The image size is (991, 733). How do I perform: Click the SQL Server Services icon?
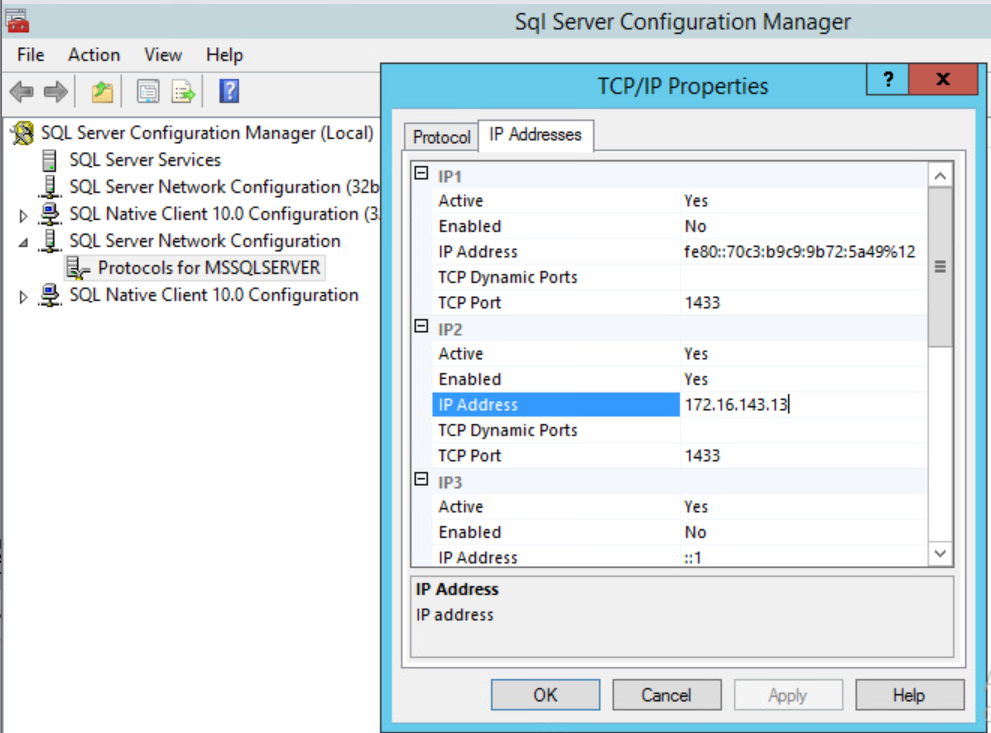(x=49, y=160)
